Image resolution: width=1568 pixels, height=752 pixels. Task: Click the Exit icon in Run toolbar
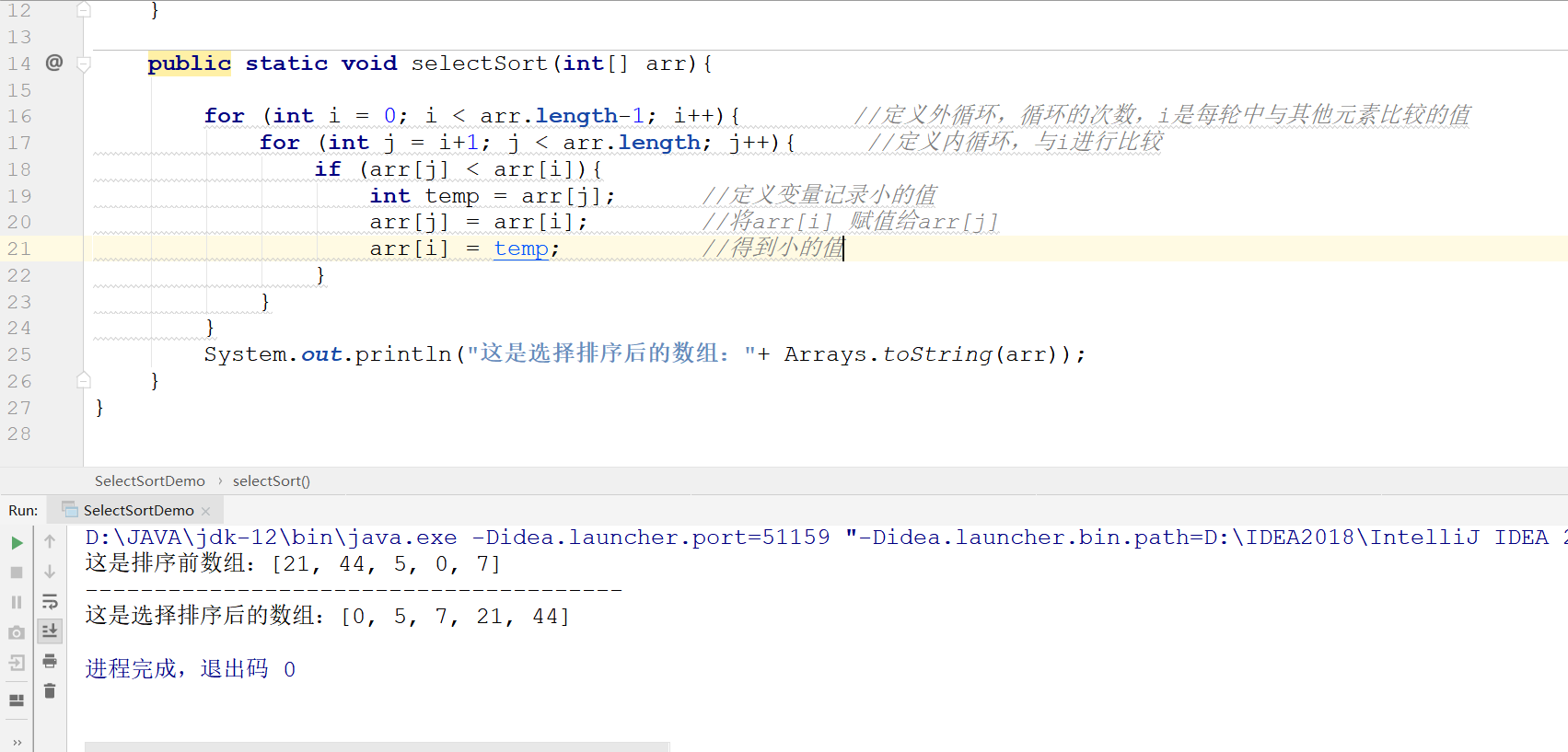(17, 662)
